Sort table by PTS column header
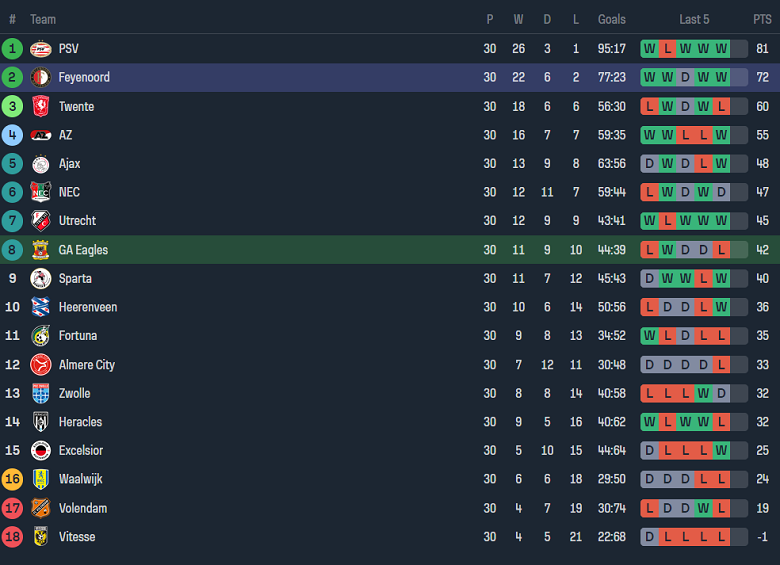Image resolution: width=780 pixels, height=565 pixels. (762, 19)
